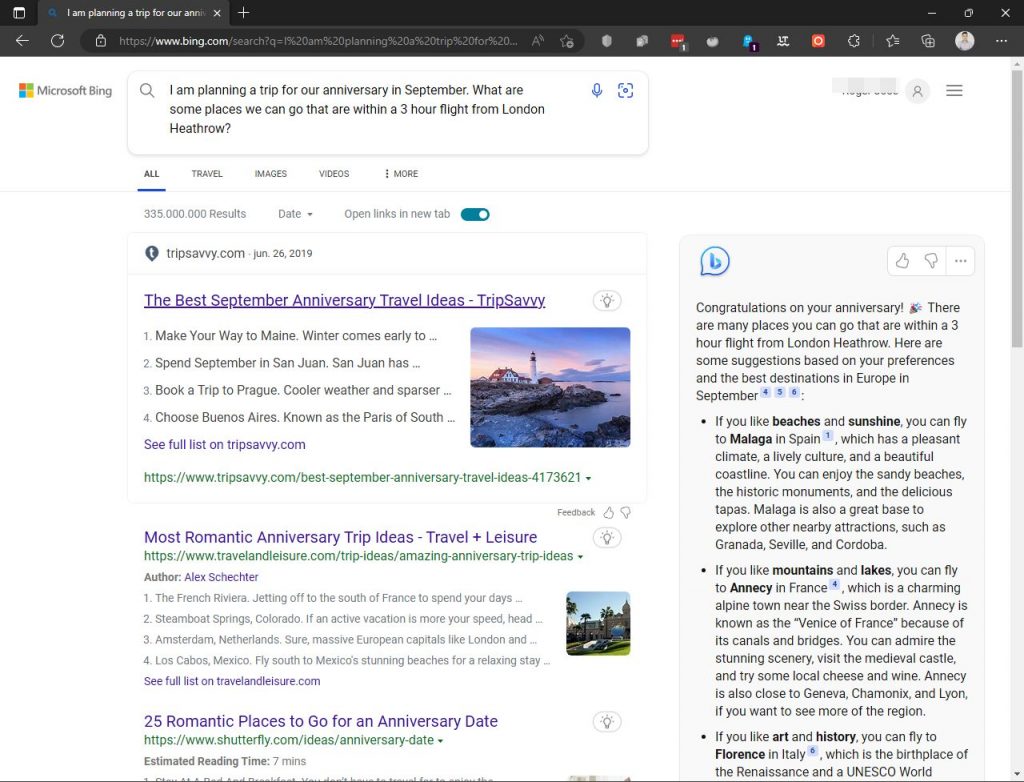
Task: Switch to the TRAVEL tab
Action: 207,174
